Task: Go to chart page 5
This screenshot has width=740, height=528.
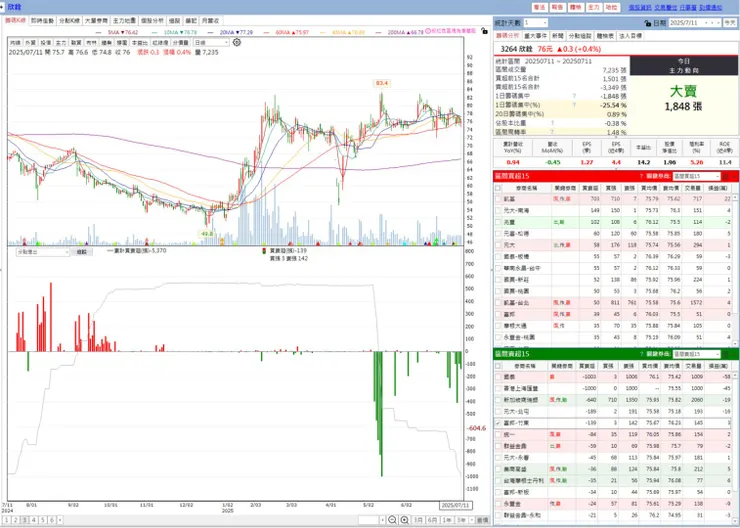Action: 42,520
